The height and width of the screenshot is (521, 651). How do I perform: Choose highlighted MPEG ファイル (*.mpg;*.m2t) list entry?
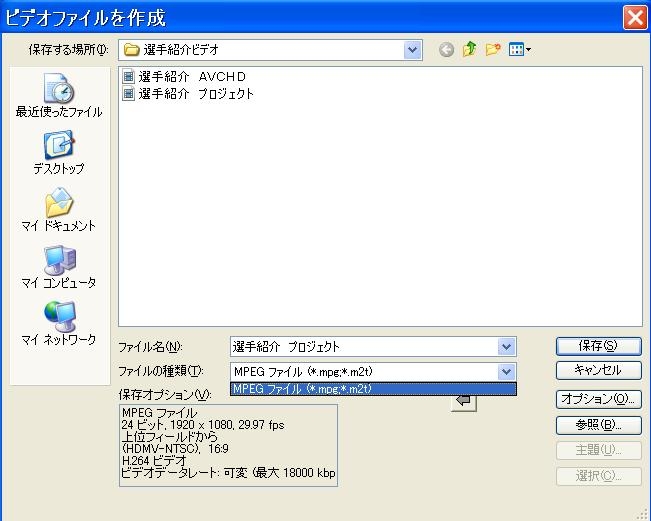(373, 389)
